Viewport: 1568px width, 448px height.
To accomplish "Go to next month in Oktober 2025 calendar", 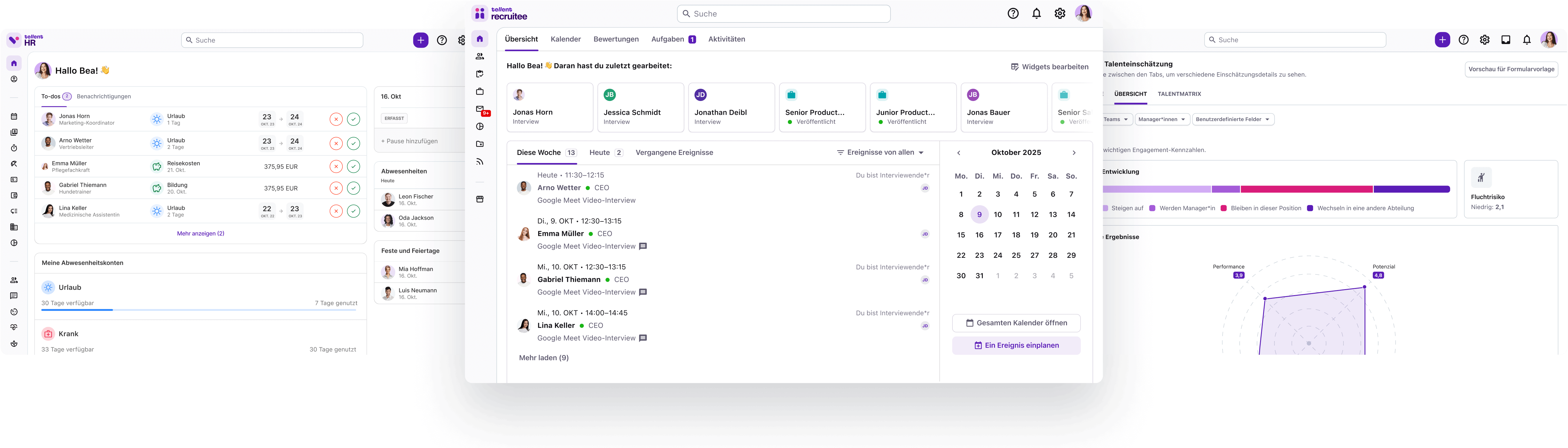I will point(1074,153).
